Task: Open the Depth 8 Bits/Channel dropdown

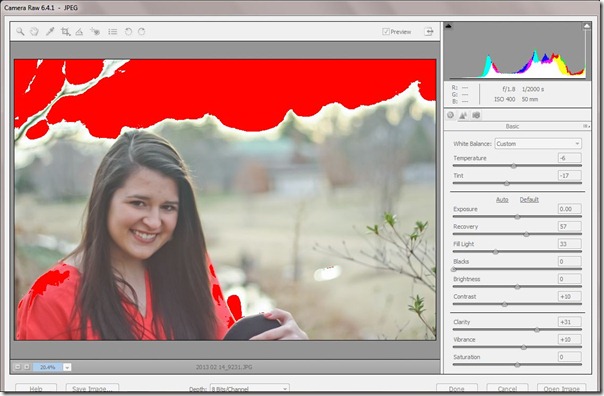Action: [x=249, y=389]
